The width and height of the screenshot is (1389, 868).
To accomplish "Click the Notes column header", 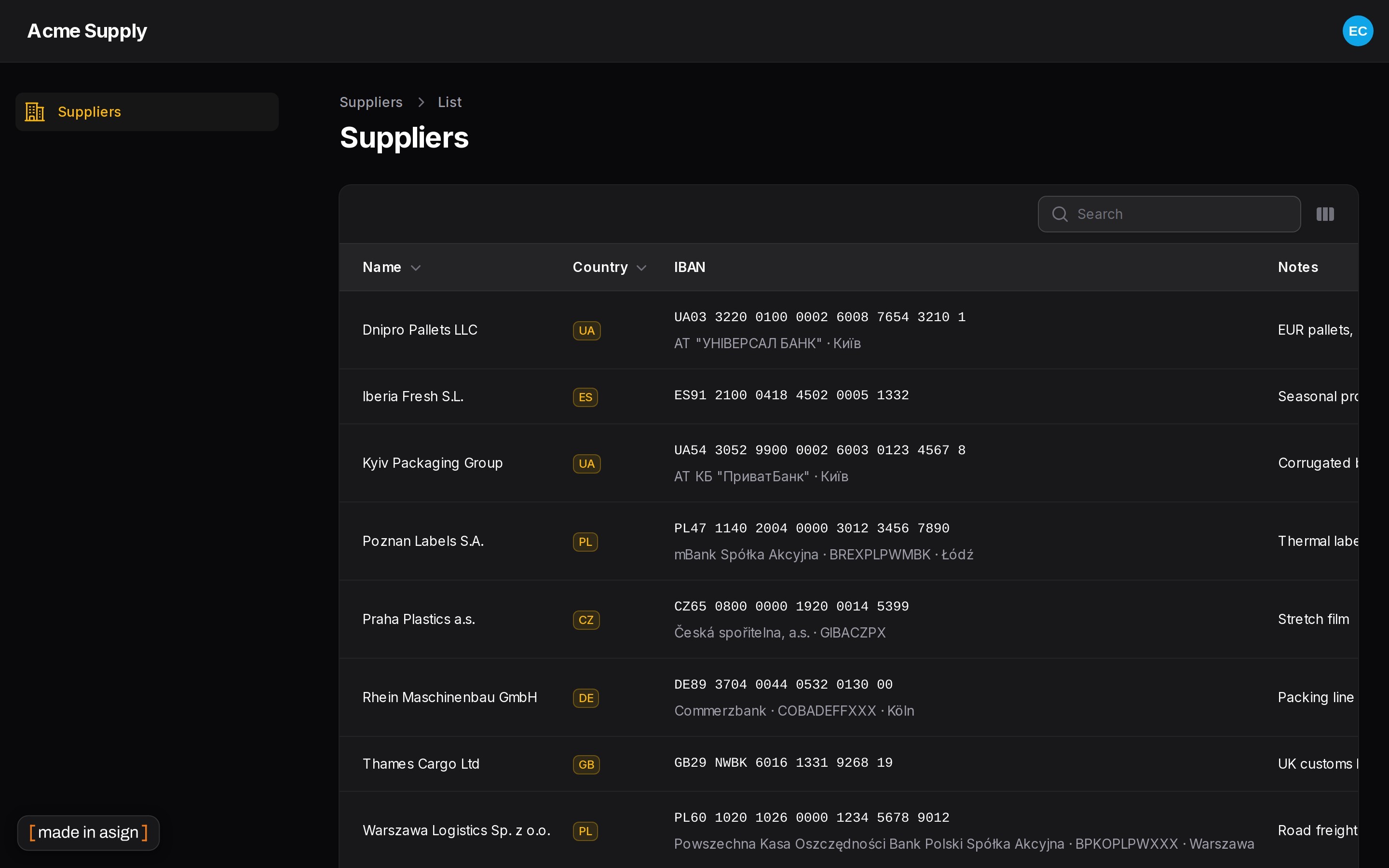I will pyautogui.click(x=1298, y=267).
